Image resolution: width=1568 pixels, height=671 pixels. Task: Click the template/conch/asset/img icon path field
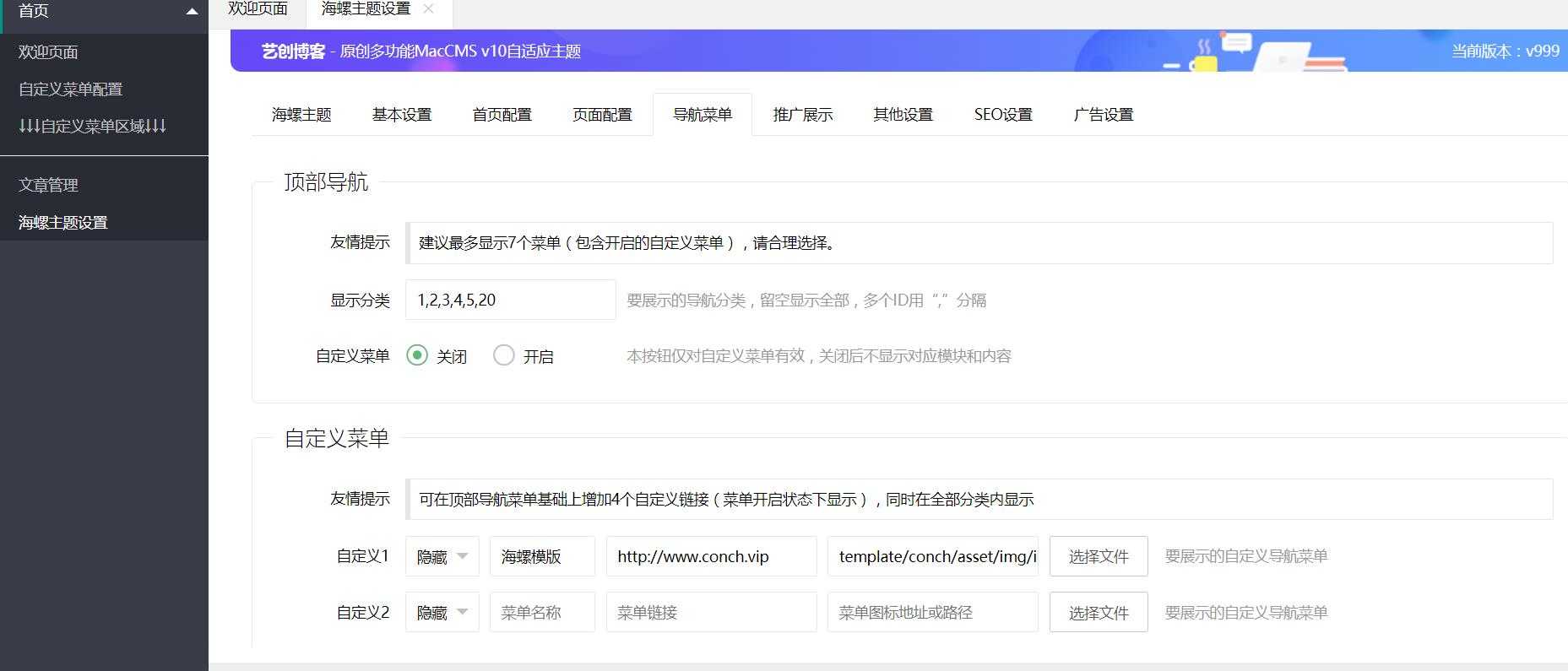click(933, 556)
